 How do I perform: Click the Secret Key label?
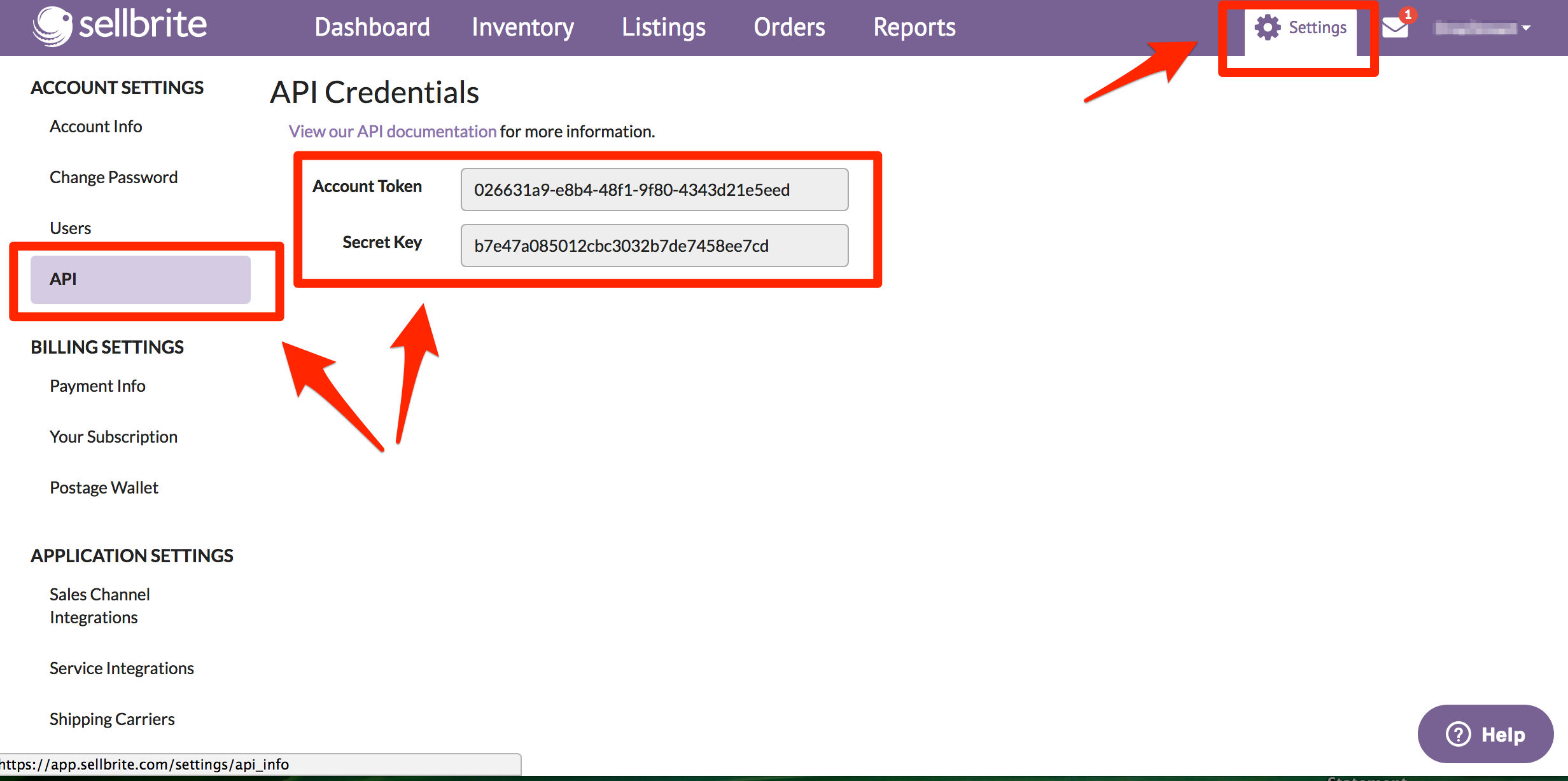click(x=382, y=242)
